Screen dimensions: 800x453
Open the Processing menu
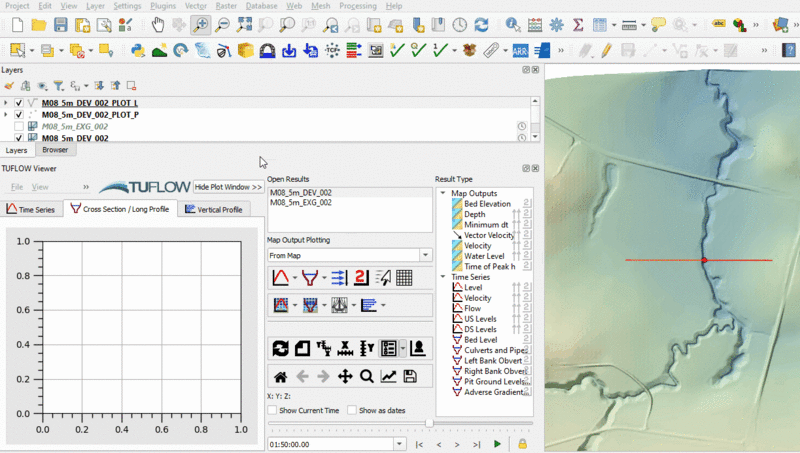(x=357, y=6)
